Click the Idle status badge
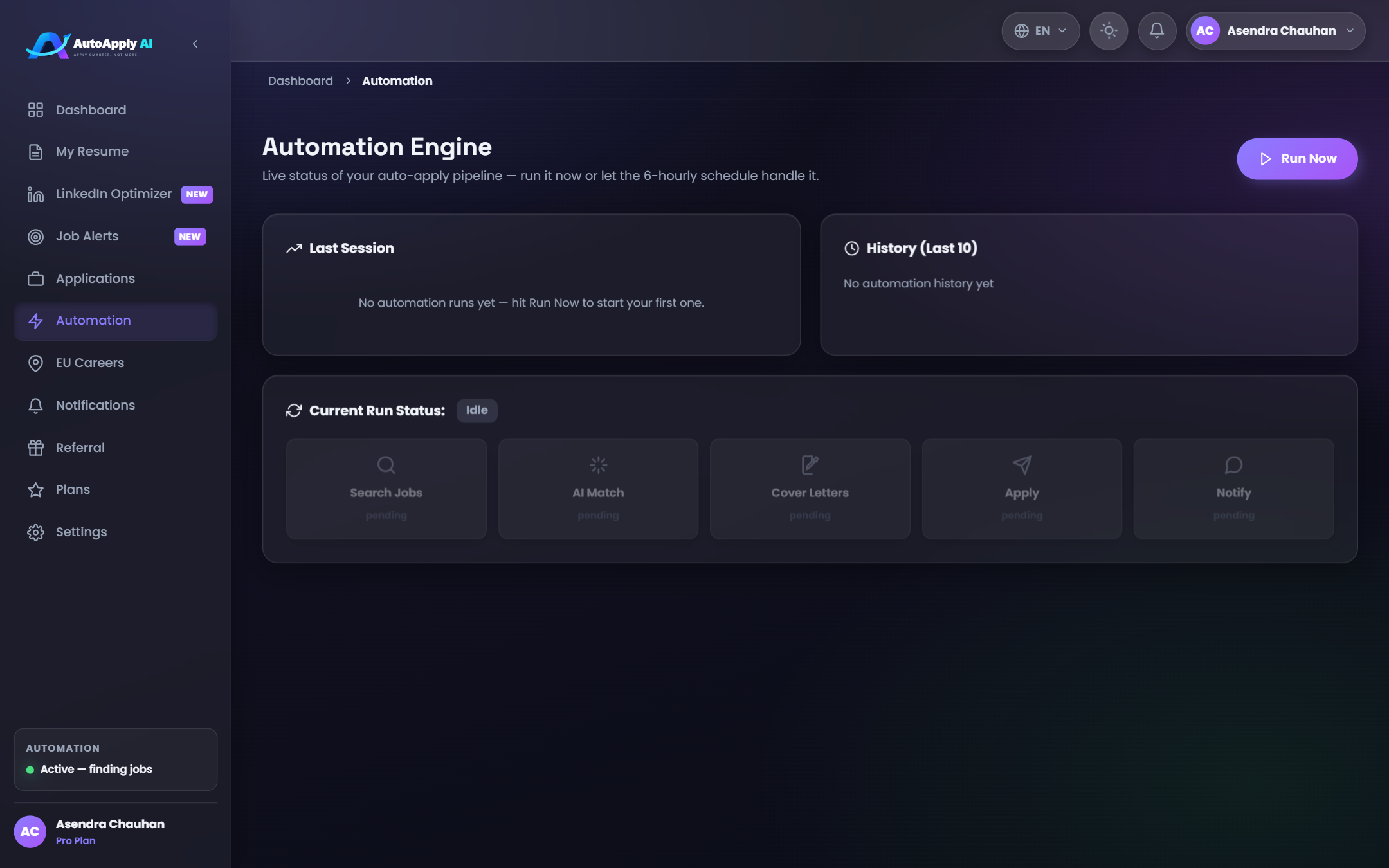 (477, 410)
